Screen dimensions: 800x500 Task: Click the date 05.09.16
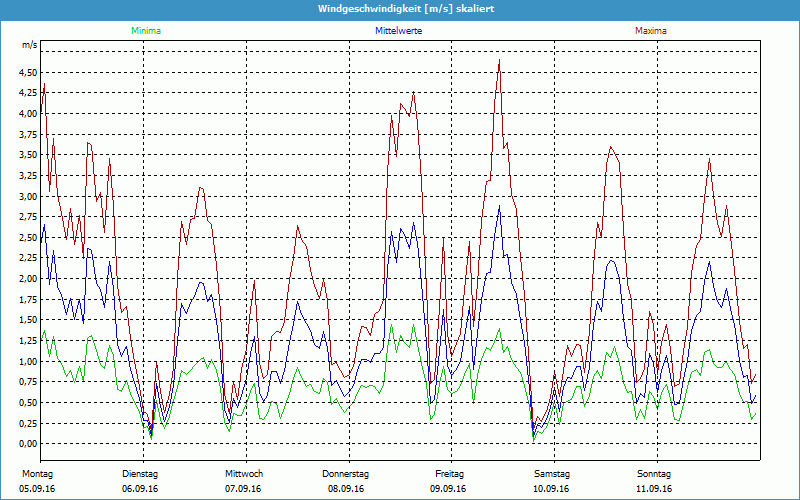point(37,489)
